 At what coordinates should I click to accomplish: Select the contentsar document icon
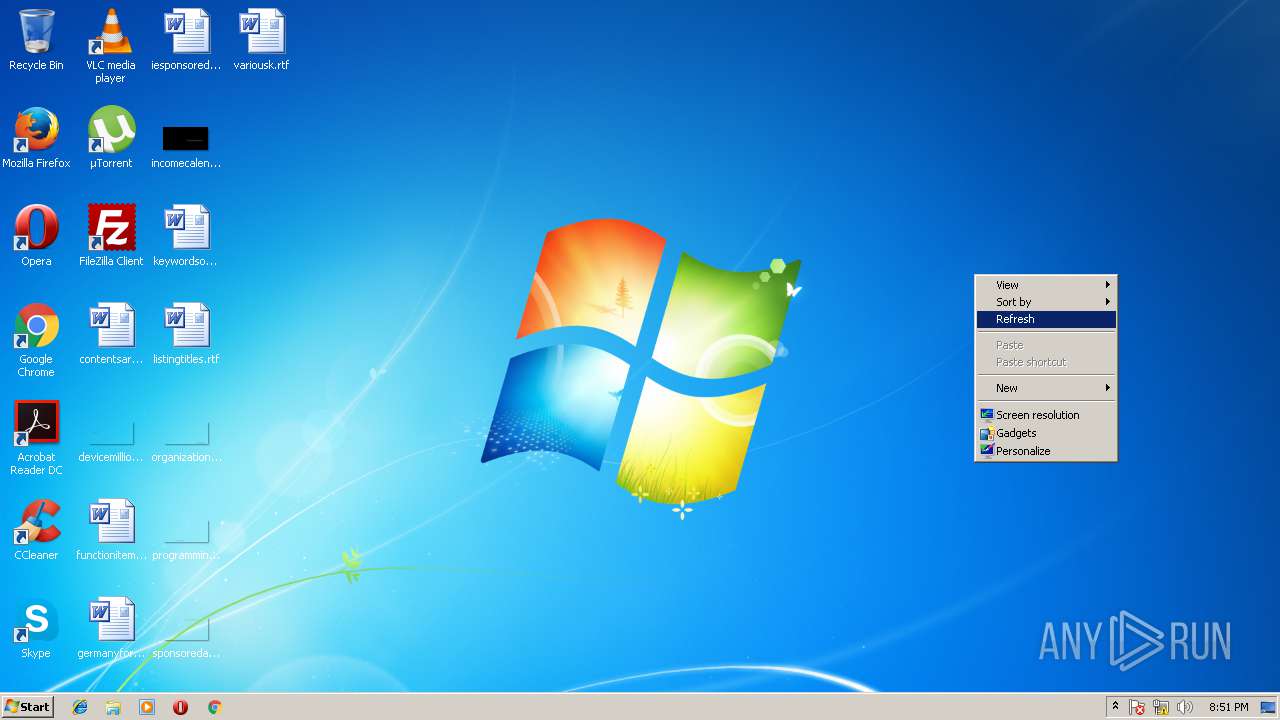pyautogui.click(x=111, y=334)
